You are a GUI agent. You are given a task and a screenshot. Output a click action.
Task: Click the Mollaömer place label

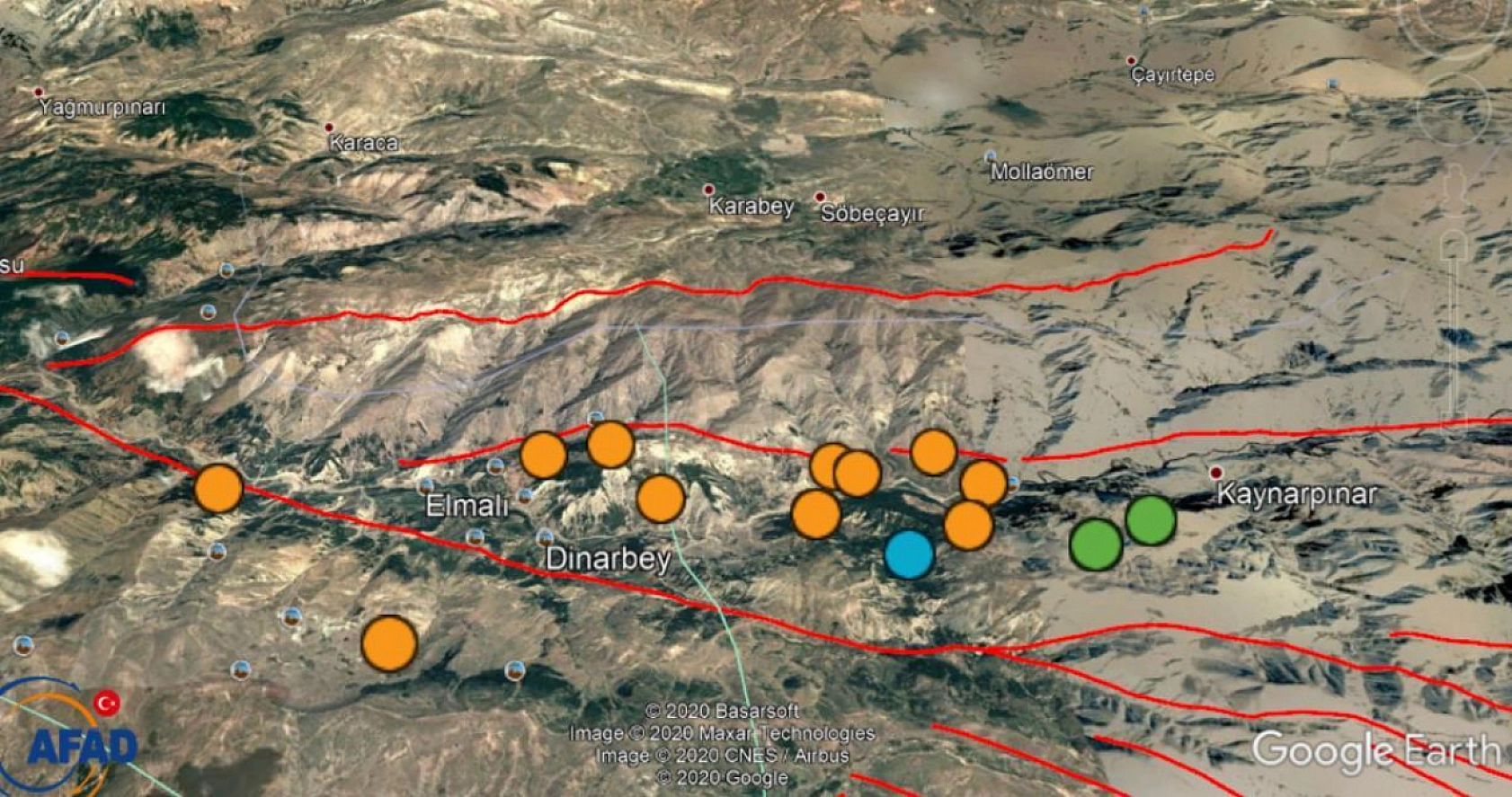pos(1042,172)
